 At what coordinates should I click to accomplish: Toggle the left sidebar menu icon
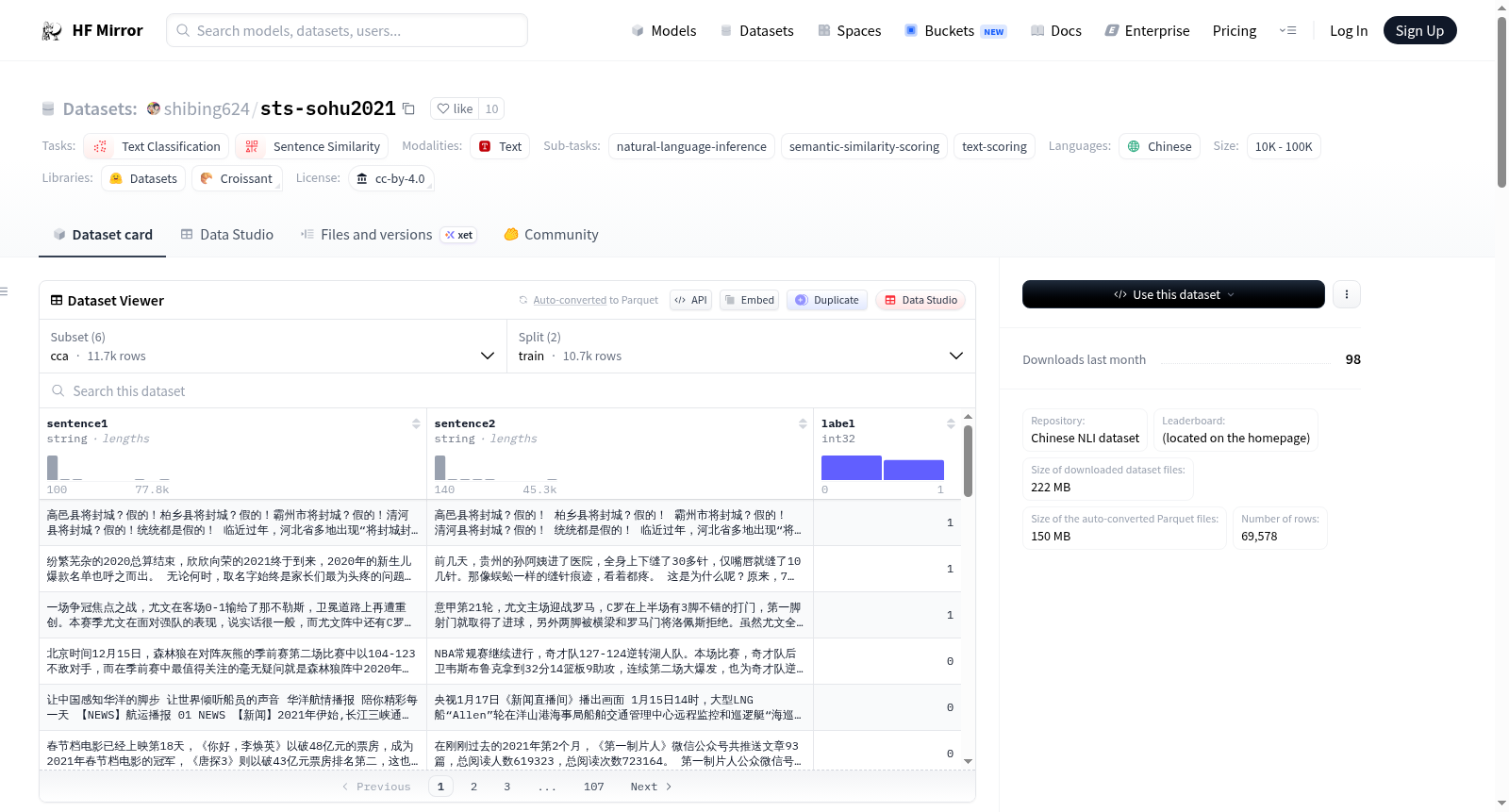click(4, 291)
